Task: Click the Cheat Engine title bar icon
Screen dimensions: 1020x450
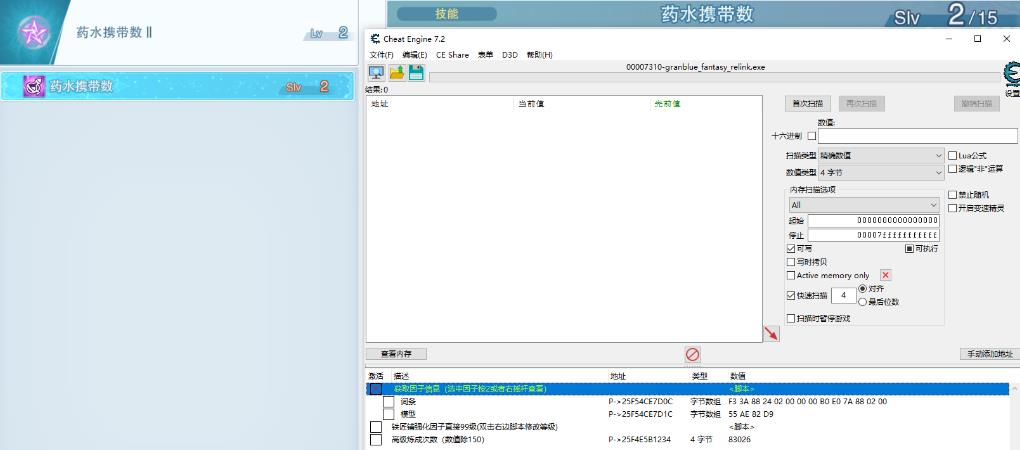Action: [x=375, y=39]
